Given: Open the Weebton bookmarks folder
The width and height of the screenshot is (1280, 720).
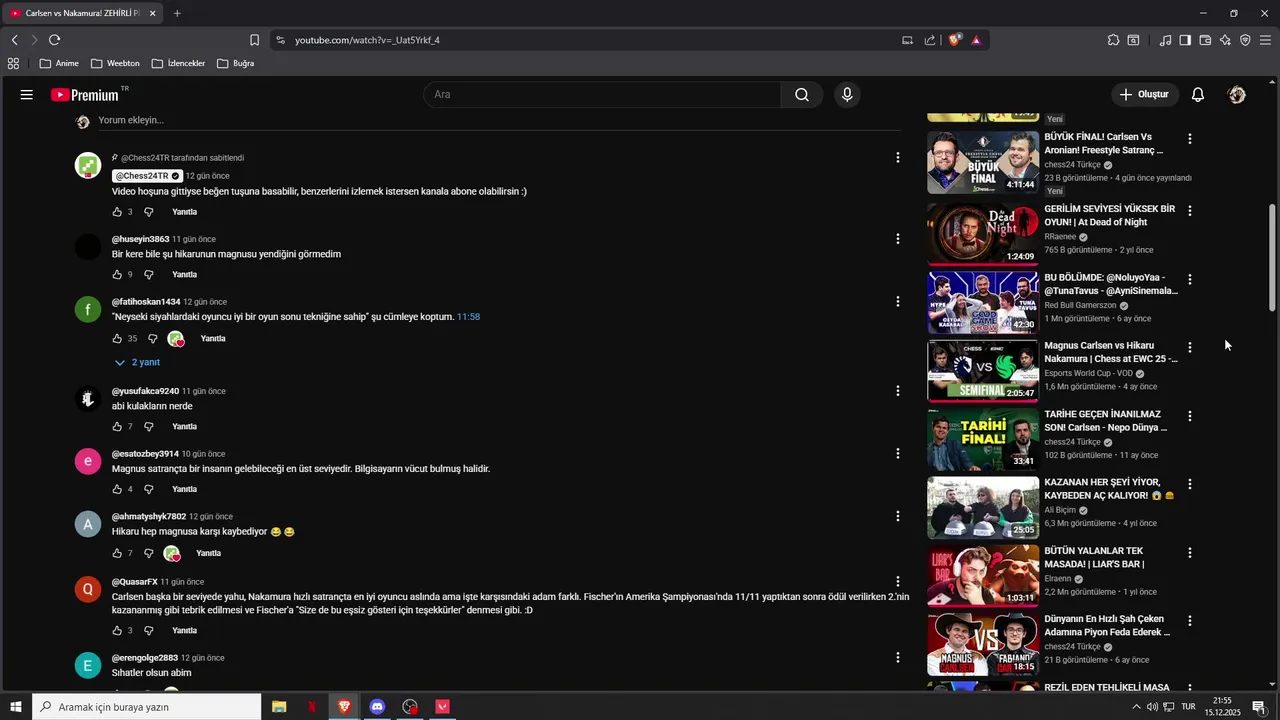Looking at the screenshot, I should (x=115, y=63).
